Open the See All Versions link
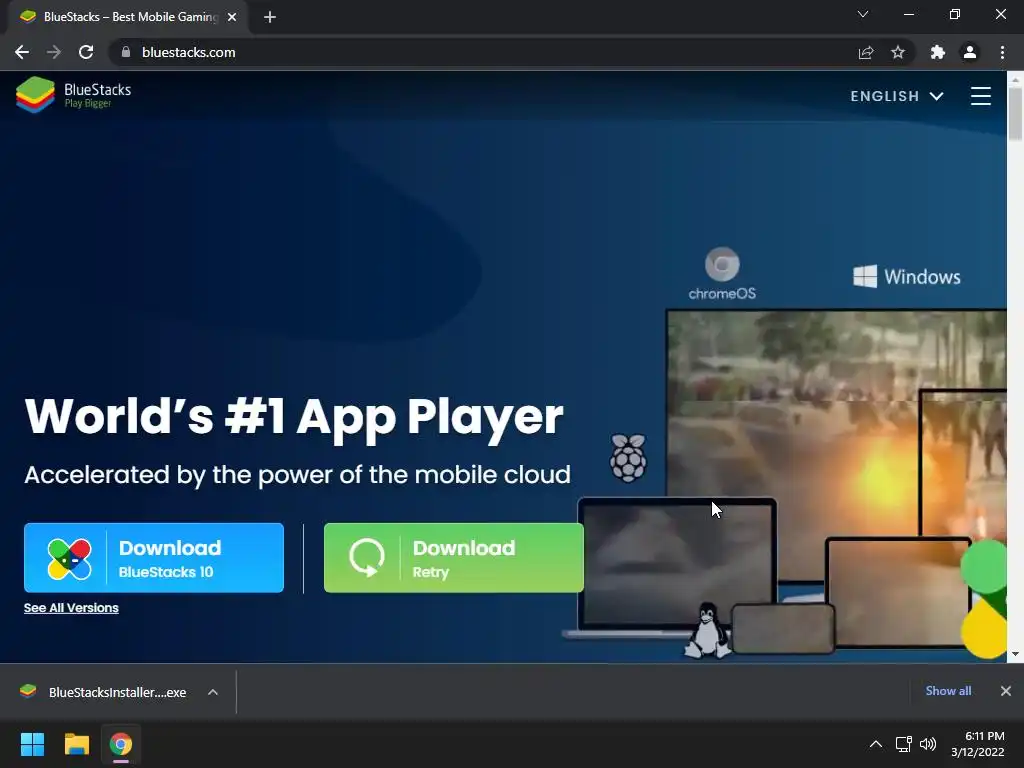 [x=71, y=608]
